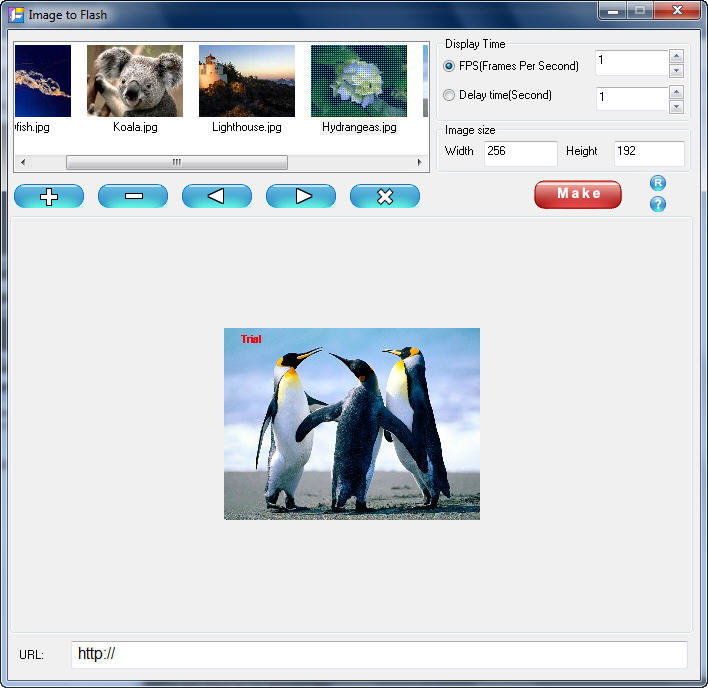Increase FPS value with up arrow
Screen dimensions: 708x688
[676, 56]
